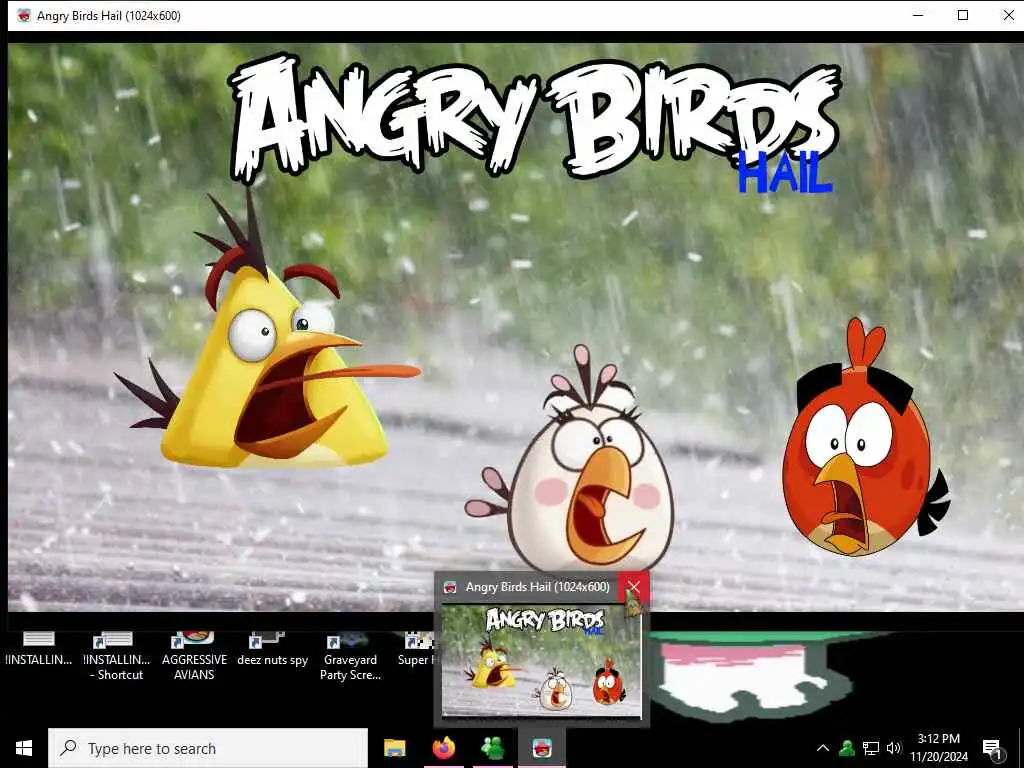Screen dimensions: 1024x768
Task: Open File Explorer from the taskbar
Action: pos(394,748)
